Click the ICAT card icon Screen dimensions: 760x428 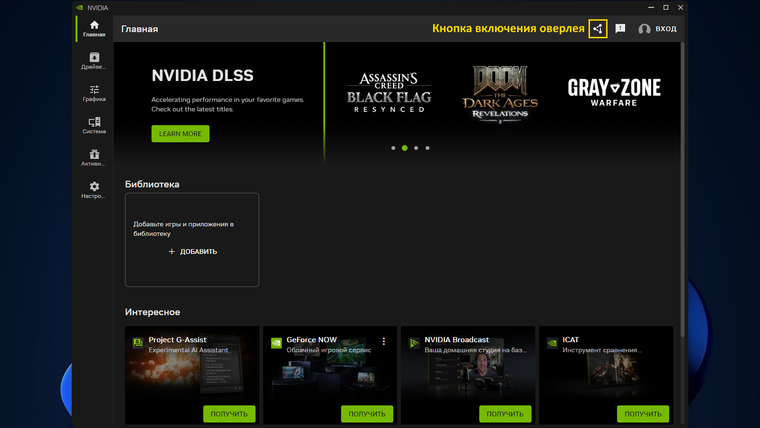point(552,343)
